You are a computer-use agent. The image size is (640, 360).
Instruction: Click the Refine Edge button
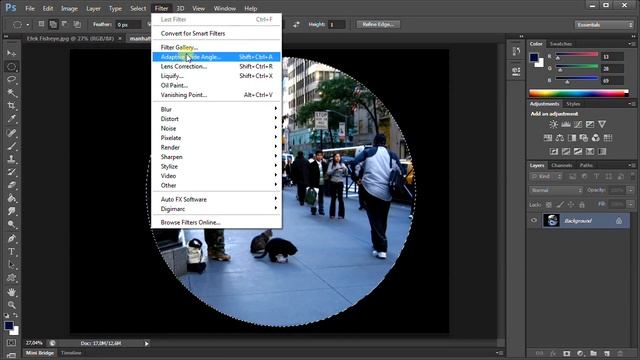tap(378, 24)
